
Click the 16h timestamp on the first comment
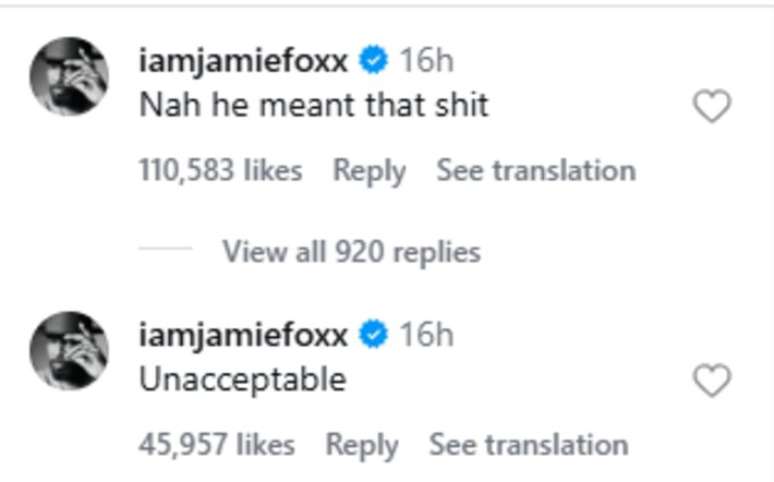(x=426, y=61)
